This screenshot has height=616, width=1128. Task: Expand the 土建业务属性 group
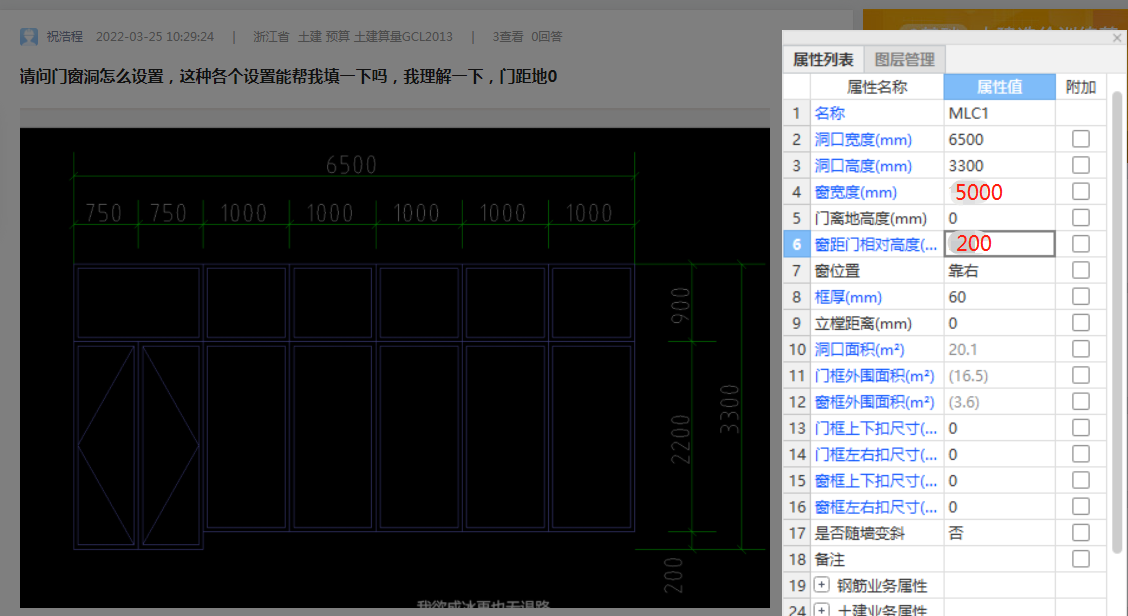point(822,610)
